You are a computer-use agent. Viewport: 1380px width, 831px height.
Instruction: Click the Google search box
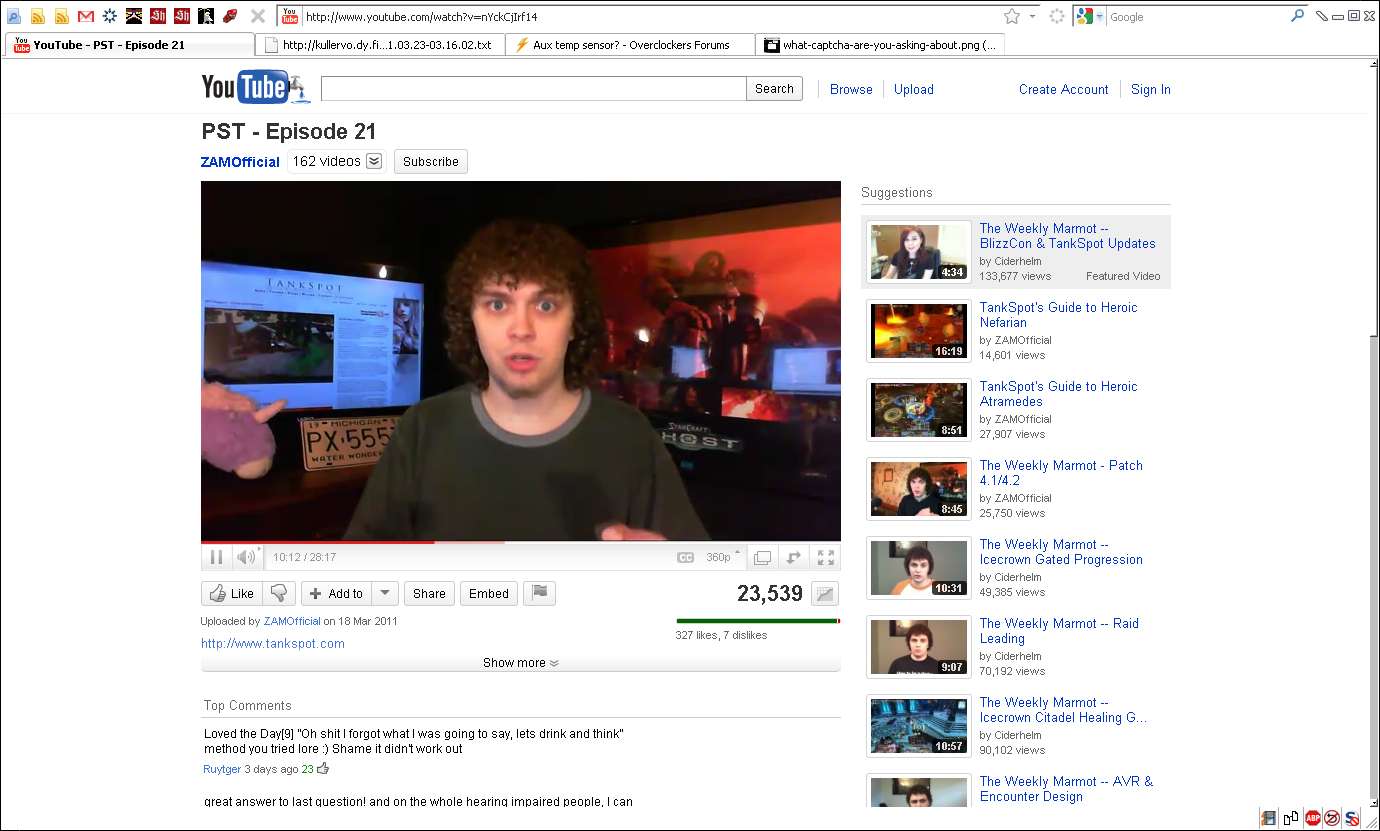click(x=1197, y=16)
